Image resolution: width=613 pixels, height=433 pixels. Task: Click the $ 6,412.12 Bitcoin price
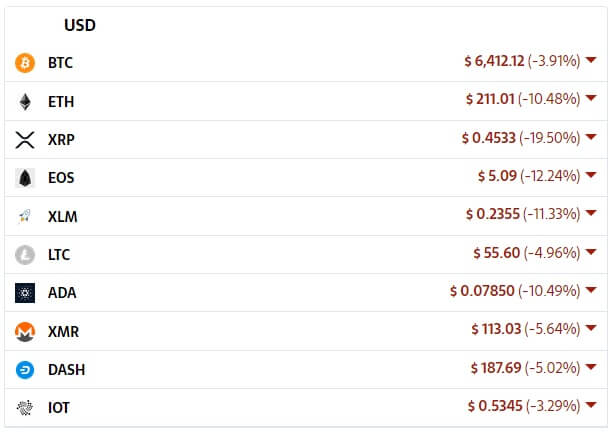[x=494, y=61]
